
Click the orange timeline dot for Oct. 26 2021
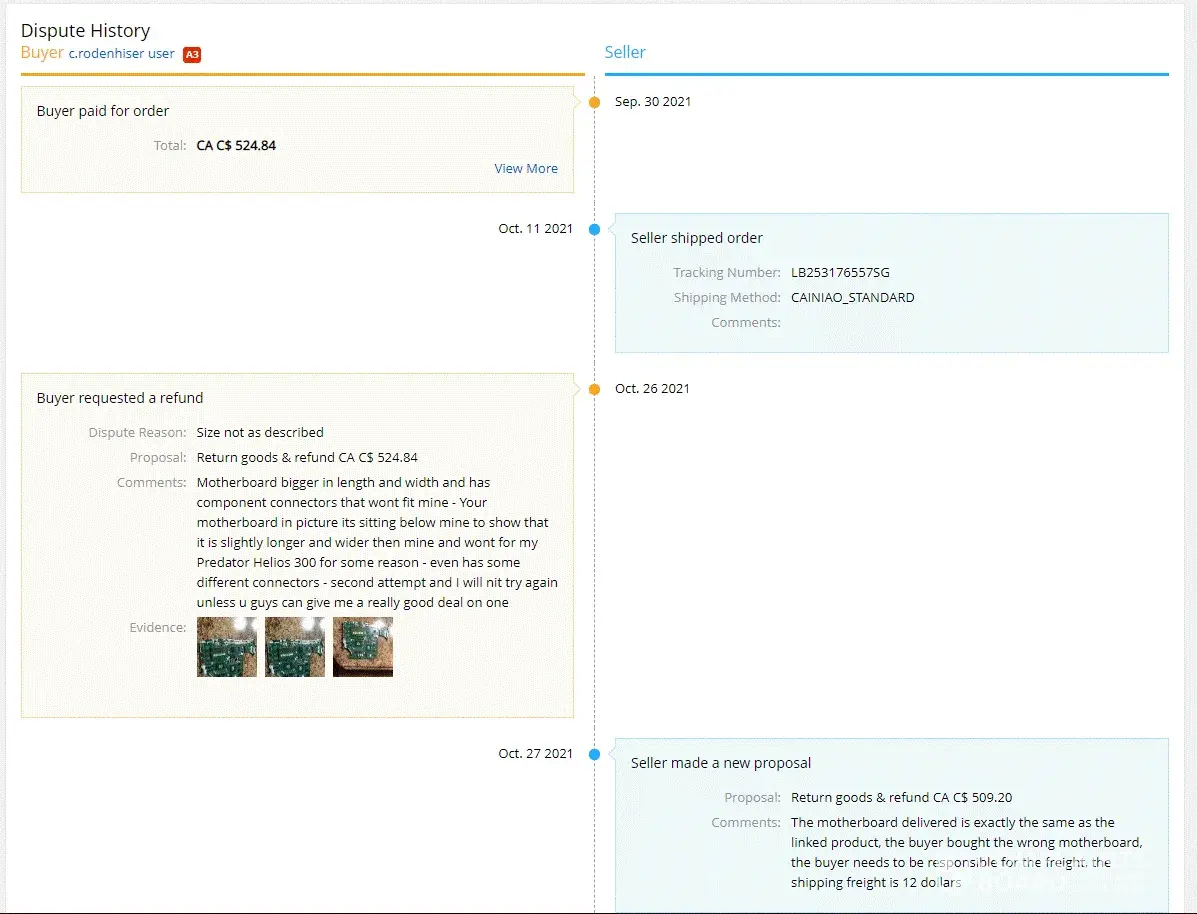click(x=594, y=389)
